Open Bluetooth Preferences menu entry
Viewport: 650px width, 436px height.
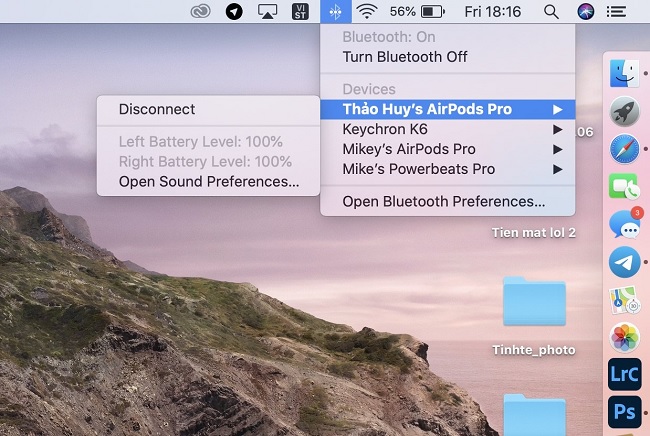pos(447,201)
